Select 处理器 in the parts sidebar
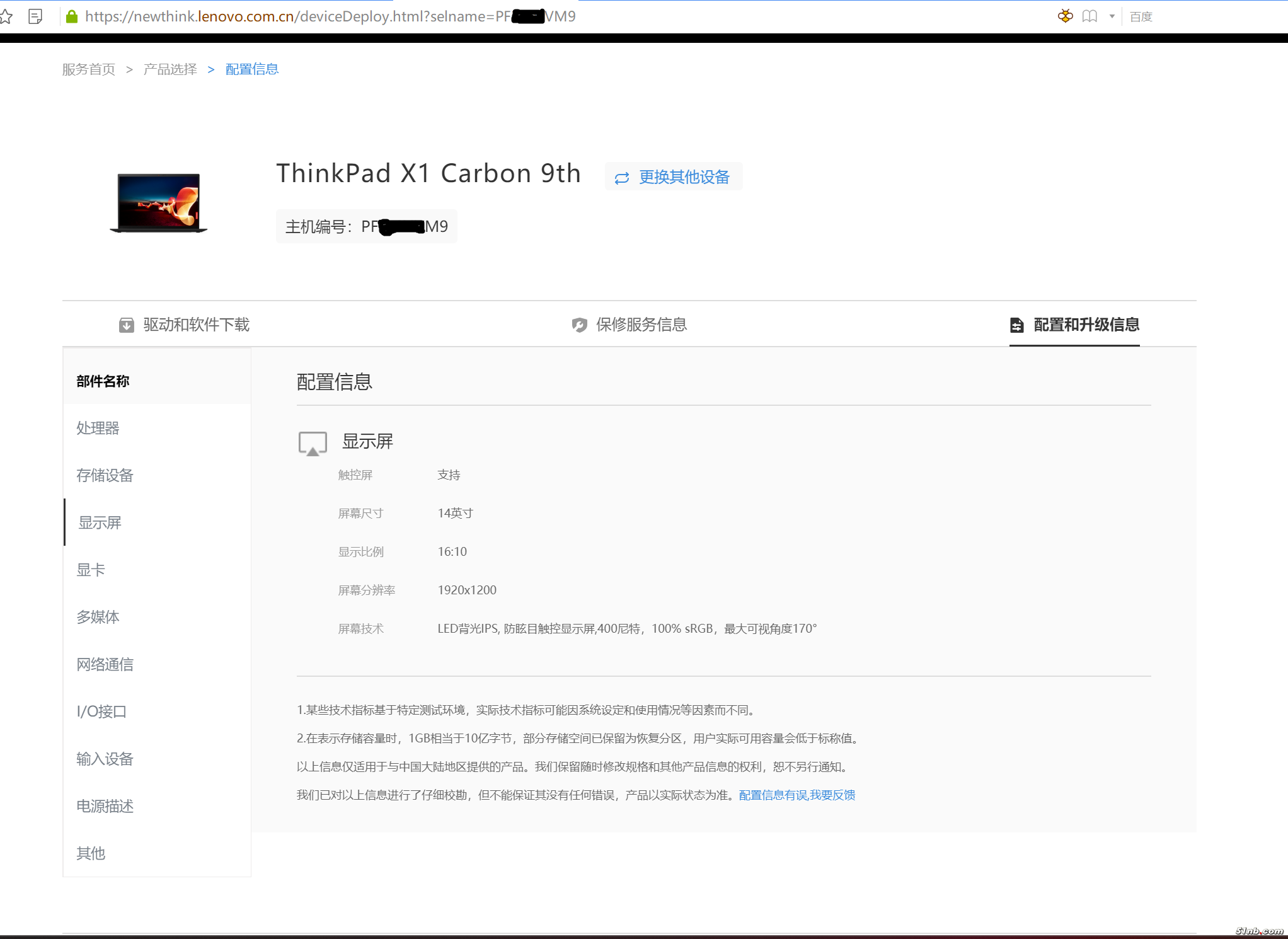The width and height of the screenshot is (1288, 939). click(x=158, y=428)
